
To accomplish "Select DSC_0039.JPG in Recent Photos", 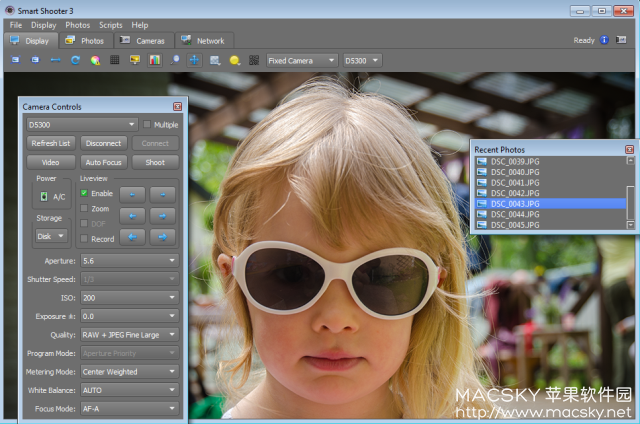I will click(550, 162).
